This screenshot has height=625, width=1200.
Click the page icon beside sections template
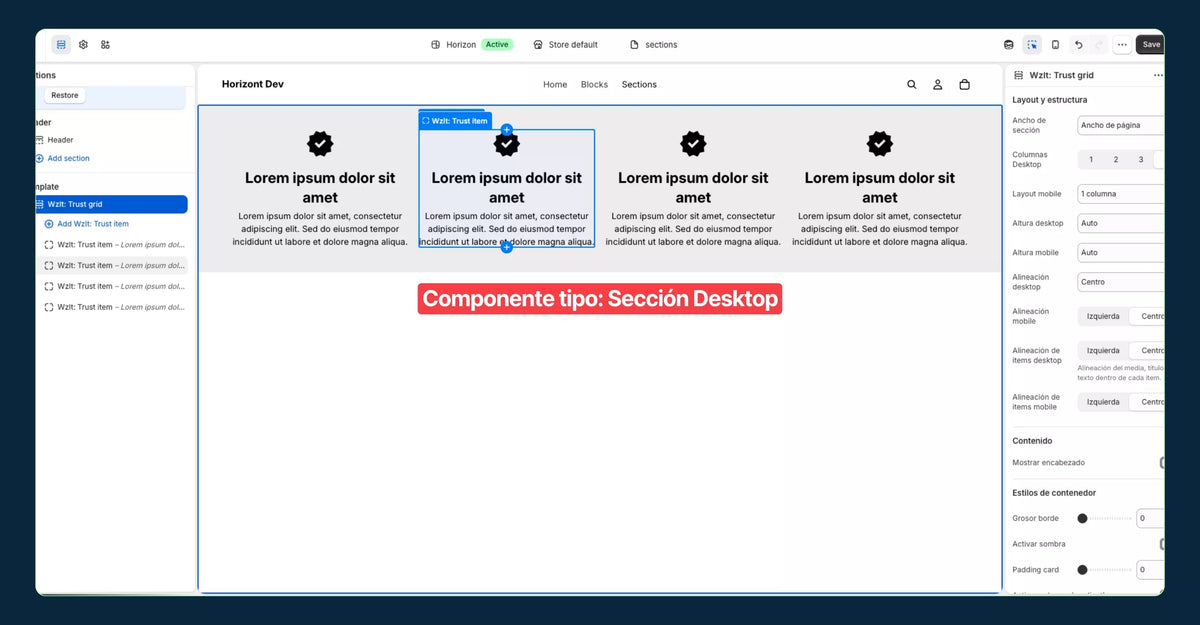point(634,45)
